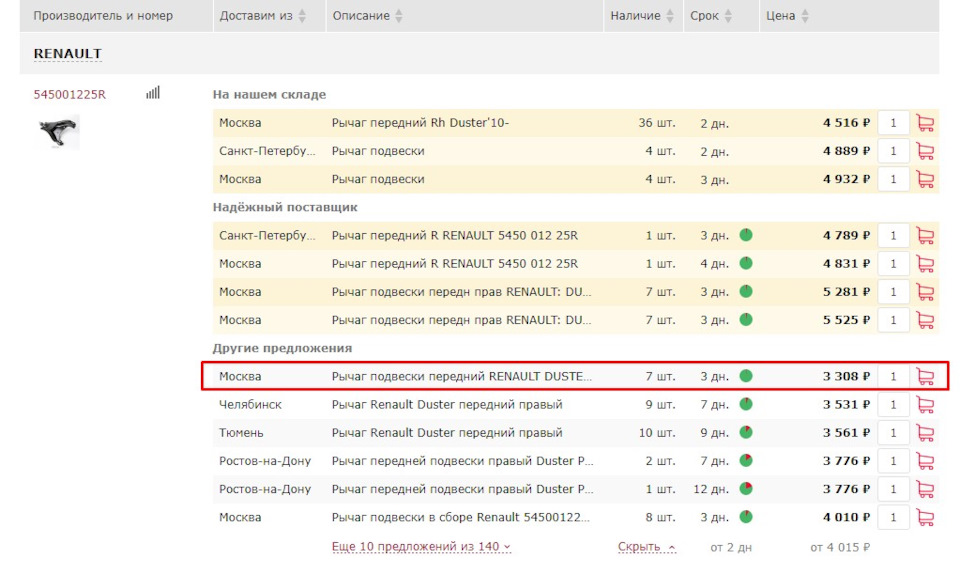Screen dimensions: 960x574
Task: Add the 4 789 ₽ offer to cart
Action: 925,236
